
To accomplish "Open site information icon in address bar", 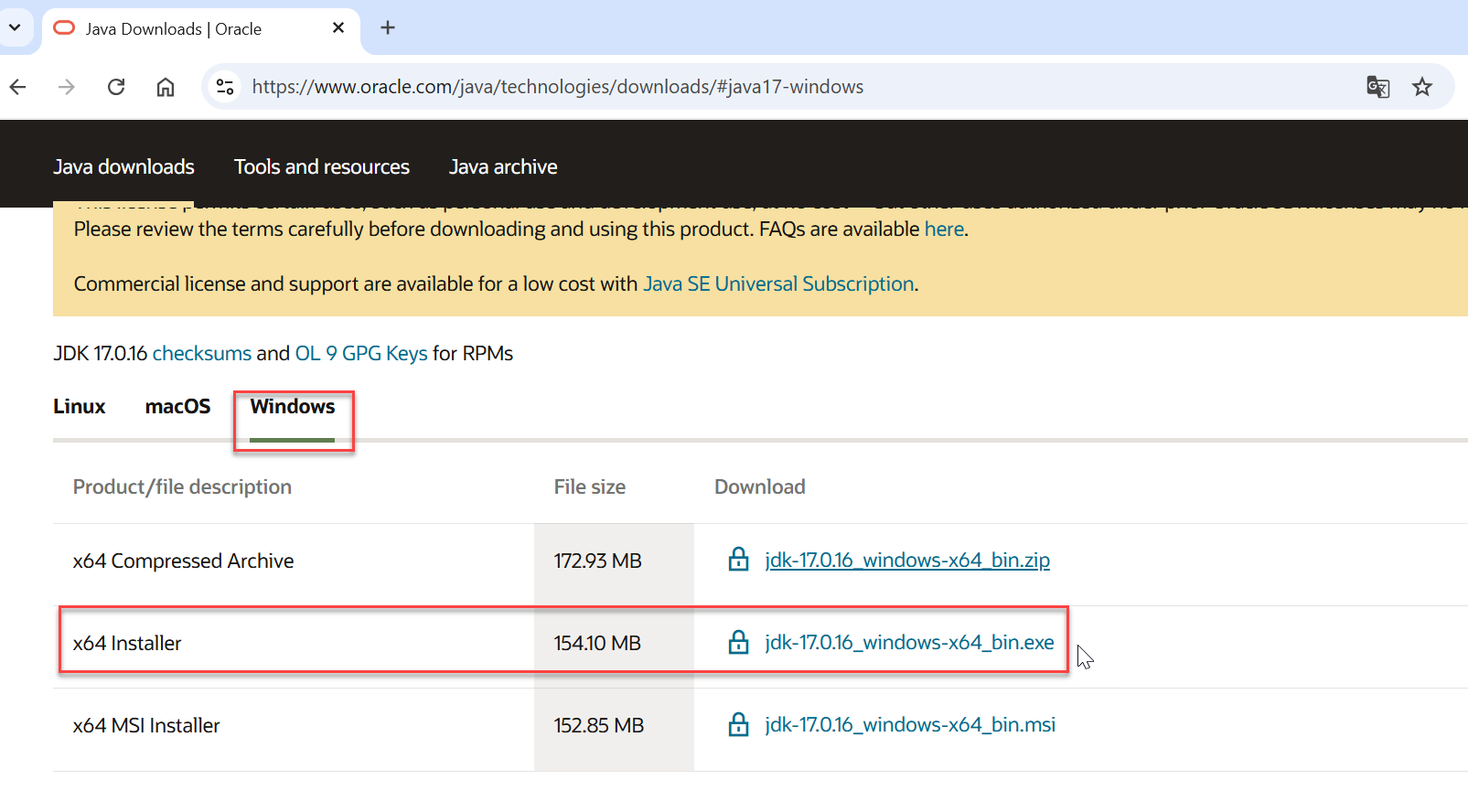I will (225, 87).
